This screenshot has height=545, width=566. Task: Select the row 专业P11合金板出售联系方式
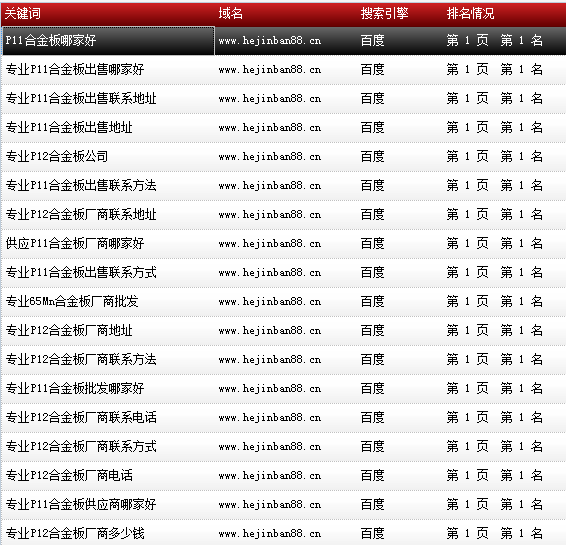coord(284,273)
